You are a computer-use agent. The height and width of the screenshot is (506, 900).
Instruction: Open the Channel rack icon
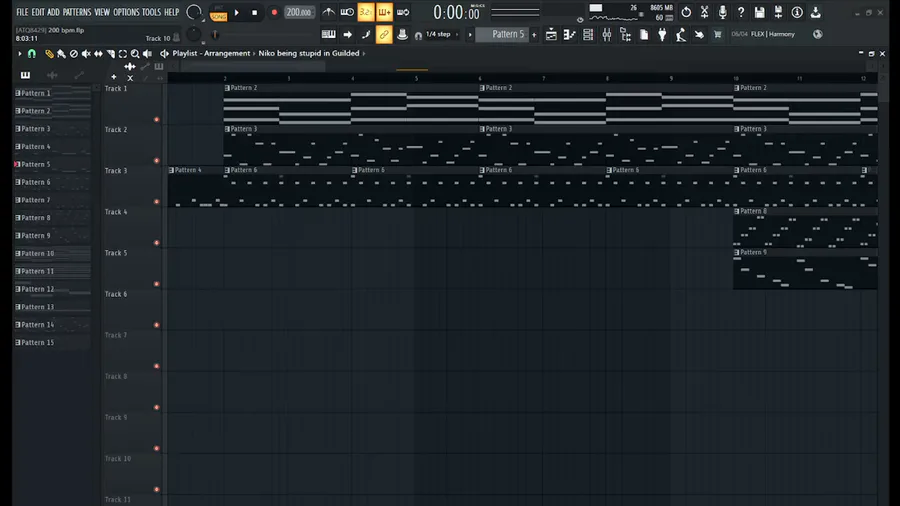click(x=588, y=34)
